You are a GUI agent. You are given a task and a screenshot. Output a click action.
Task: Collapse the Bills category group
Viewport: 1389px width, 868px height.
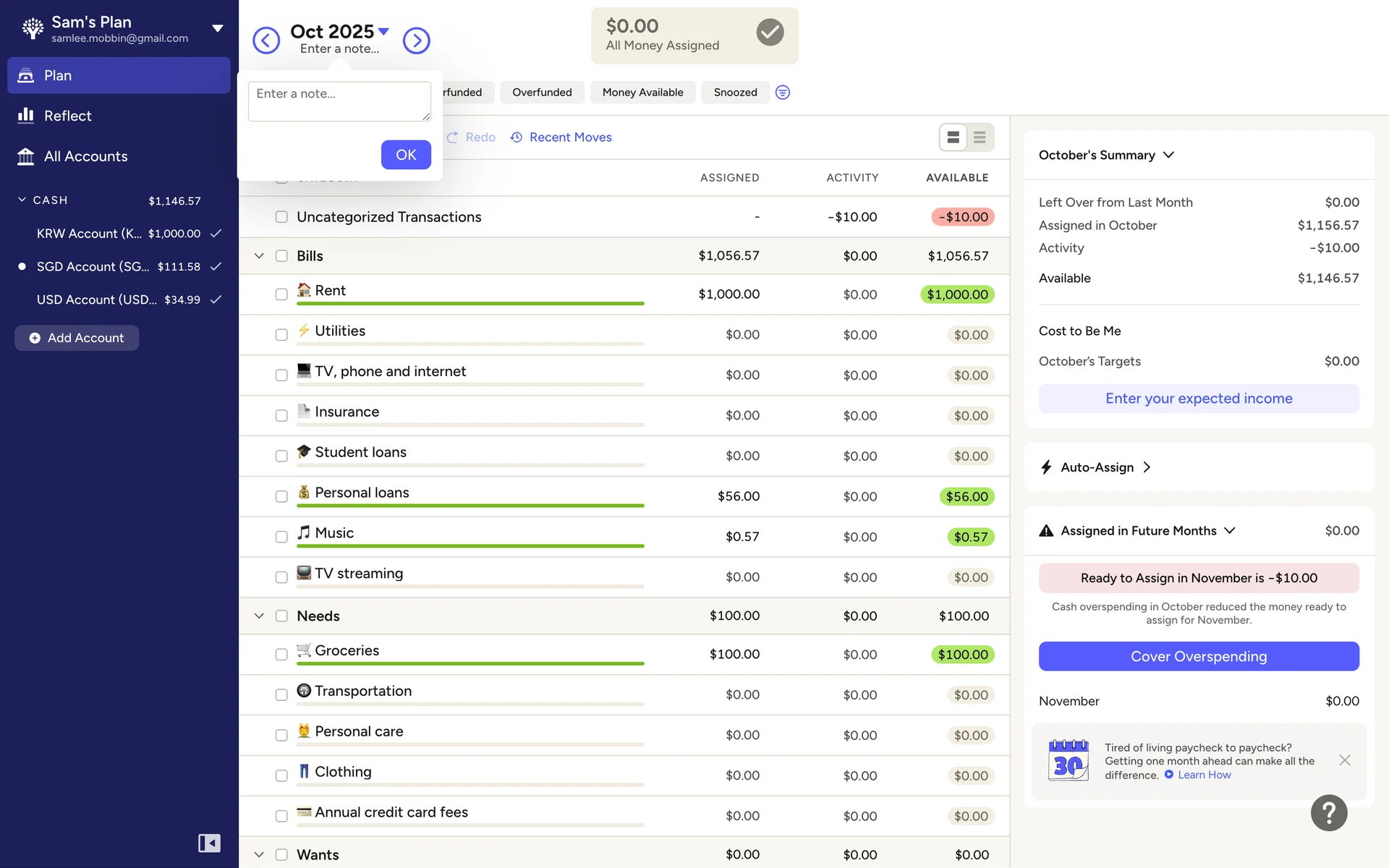pyautogui.click(x=259, y=256)
